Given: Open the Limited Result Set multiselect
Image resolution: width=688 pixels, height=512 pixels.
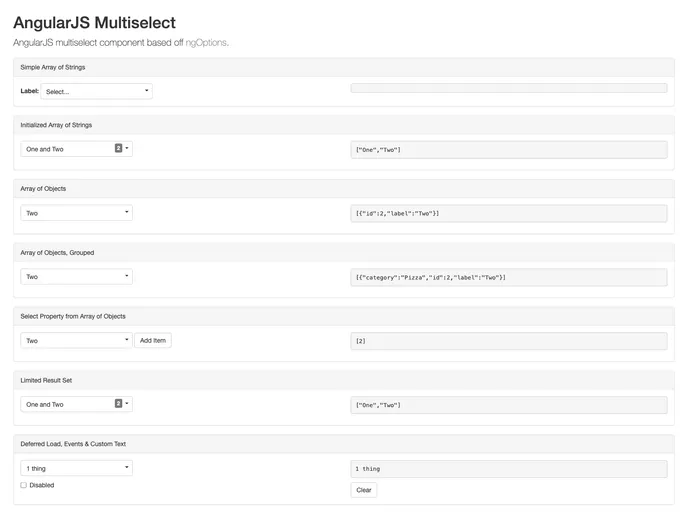Looking at the screenshot, I should click(x=76, y=404).
